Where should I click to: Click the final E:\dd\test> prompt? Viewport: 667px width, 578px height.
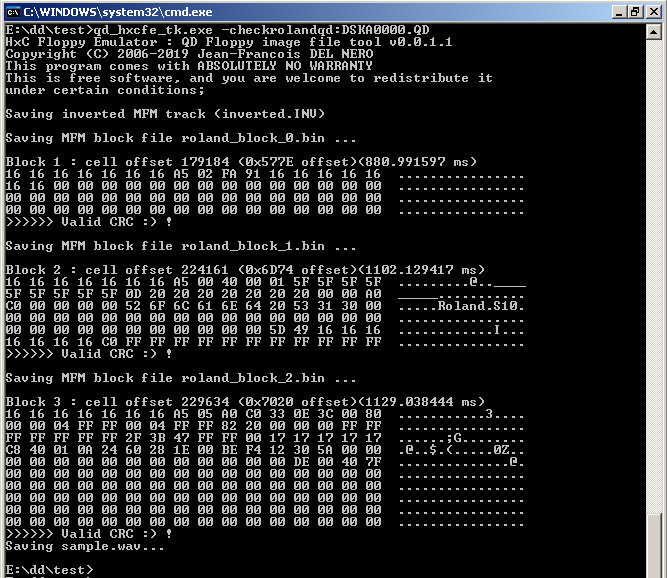click(x=49, y=570)
